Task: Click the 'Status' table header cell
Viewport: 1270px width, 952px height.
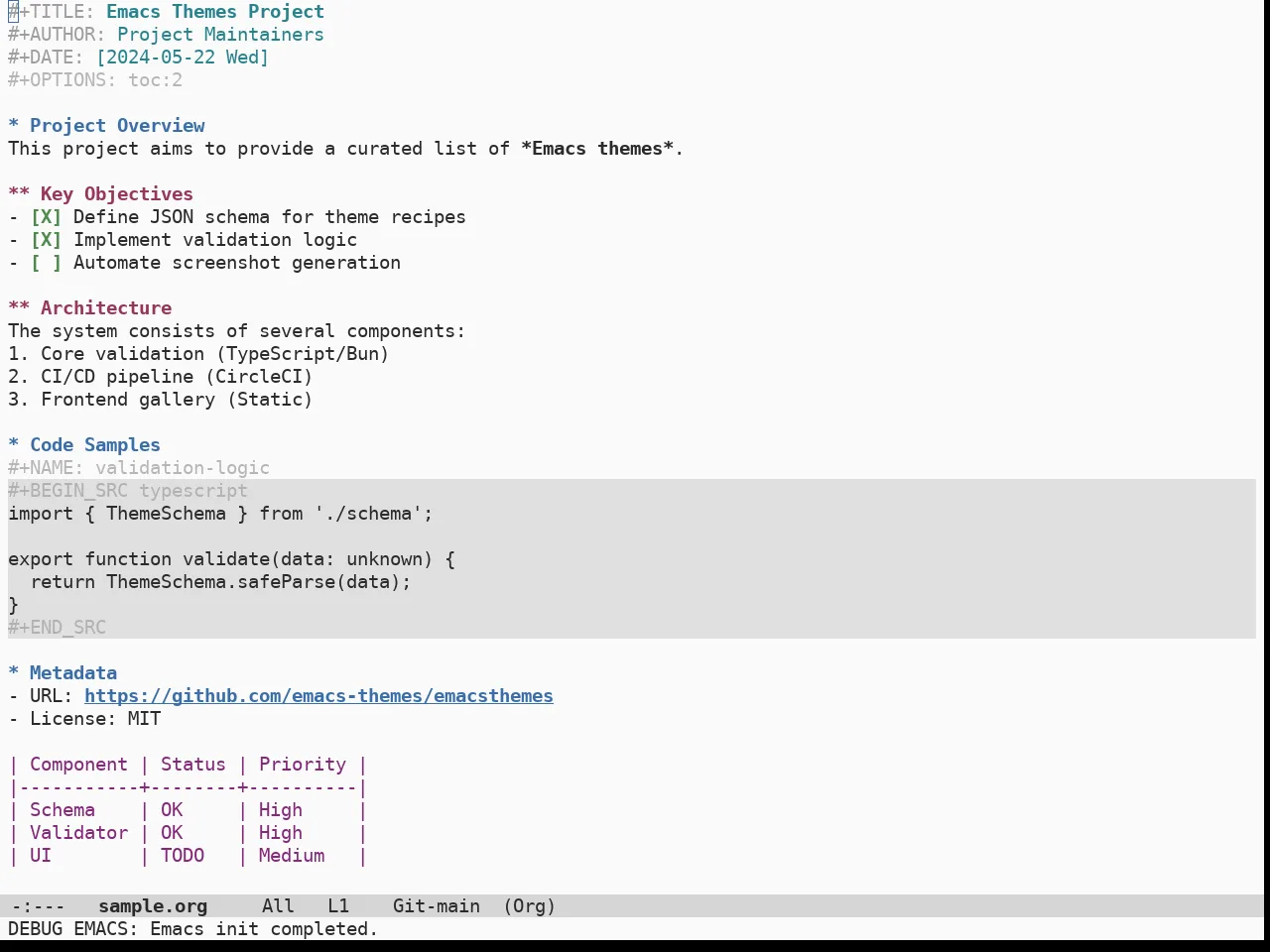Action: (x=193, y=765)
